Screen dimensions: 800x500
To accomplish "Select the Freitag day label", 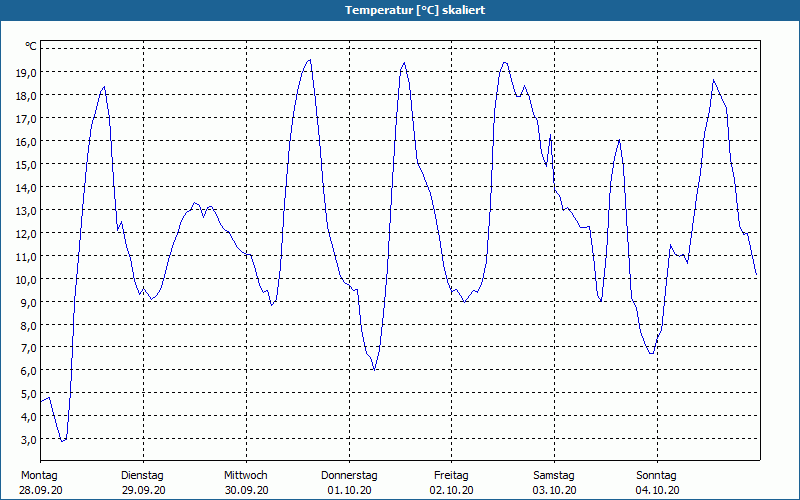I will tap(452, 476).
